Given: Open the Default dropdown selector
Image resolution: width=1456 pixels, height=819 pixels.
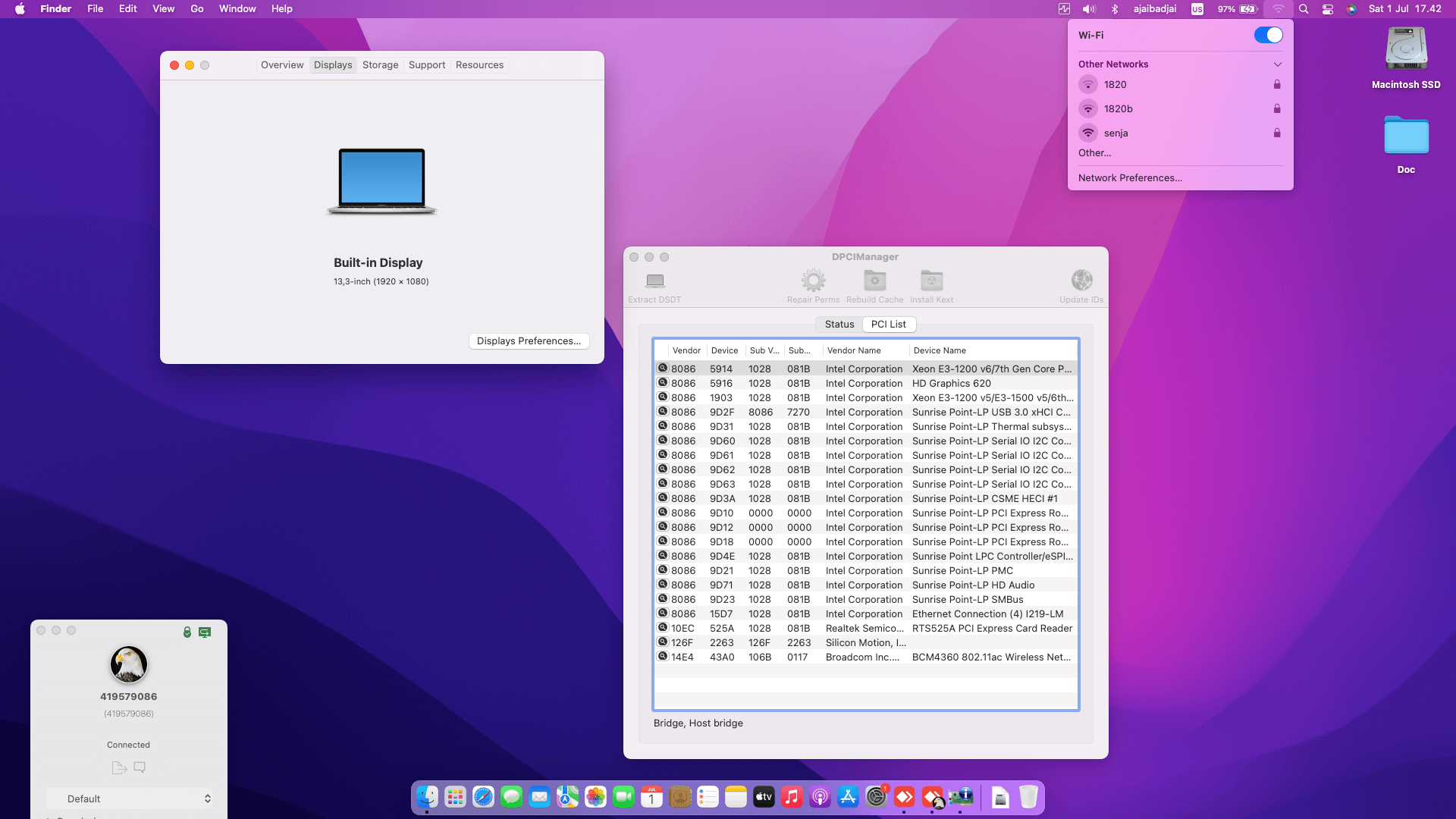Looking at the screenshot, I should pyautogui.click(x=129, y=799).
